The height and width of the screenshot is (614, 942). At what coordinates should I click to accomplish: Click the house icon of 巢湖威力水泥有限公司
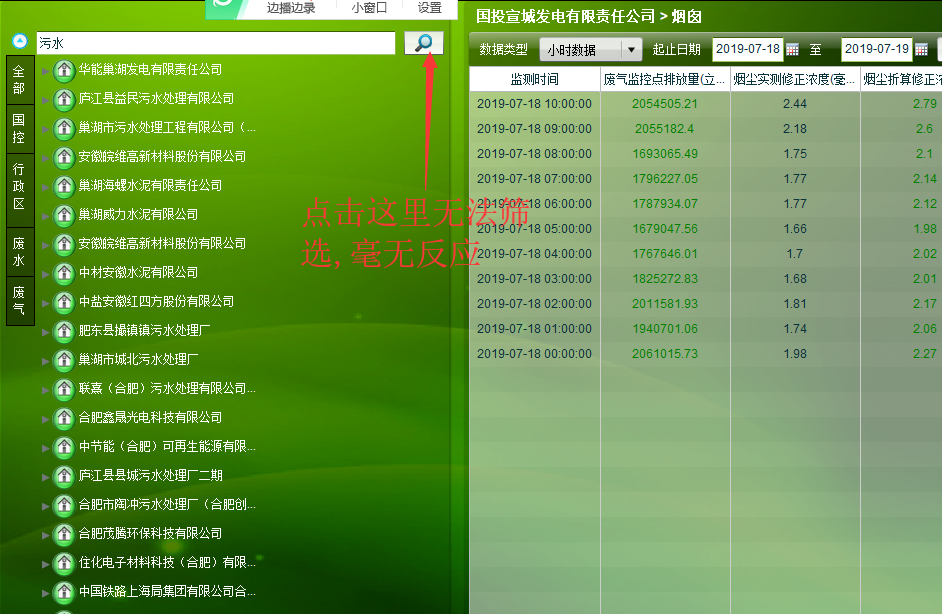pos(64,215)
